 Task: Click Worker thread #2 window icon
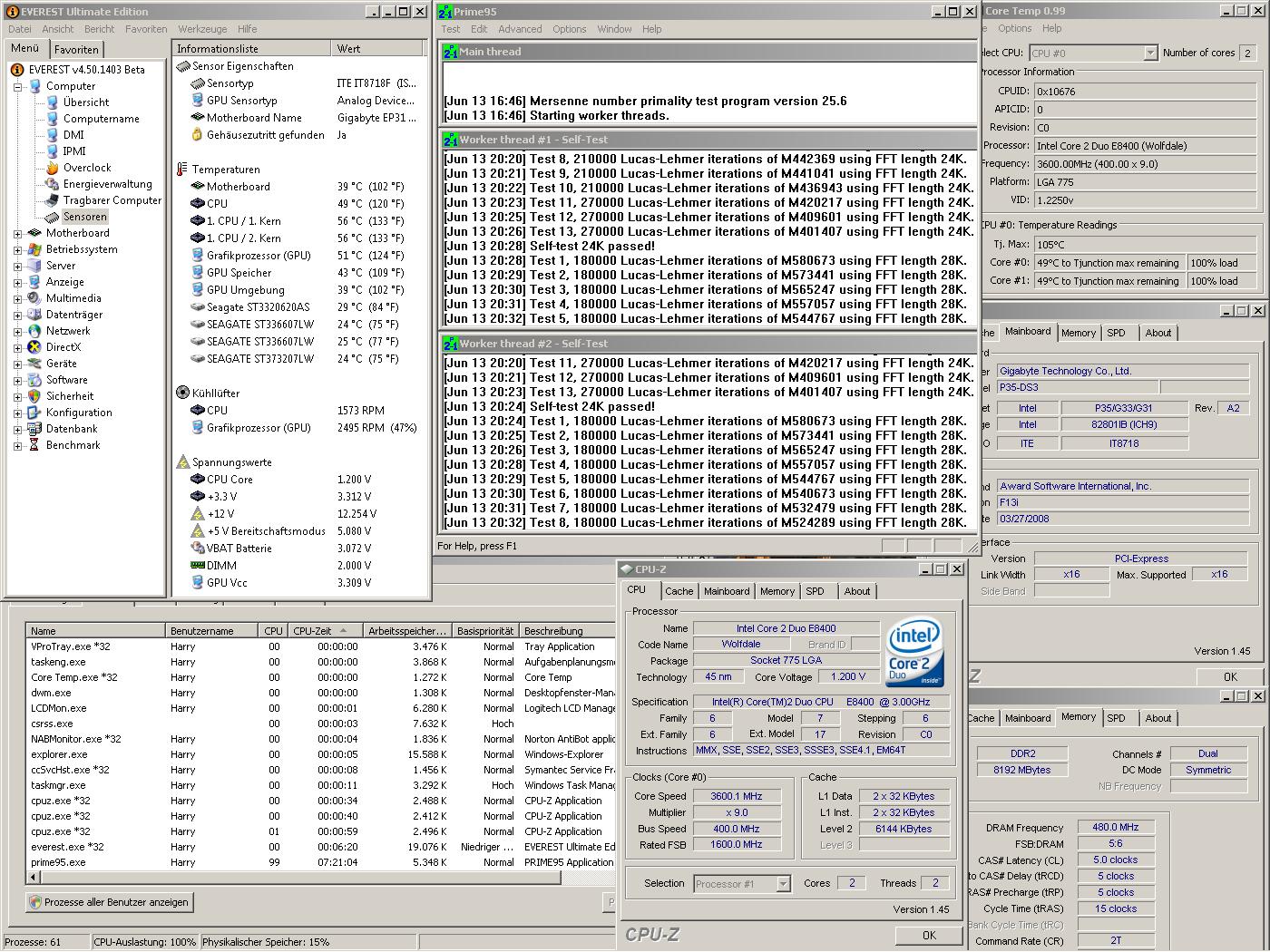pos(450,344)
